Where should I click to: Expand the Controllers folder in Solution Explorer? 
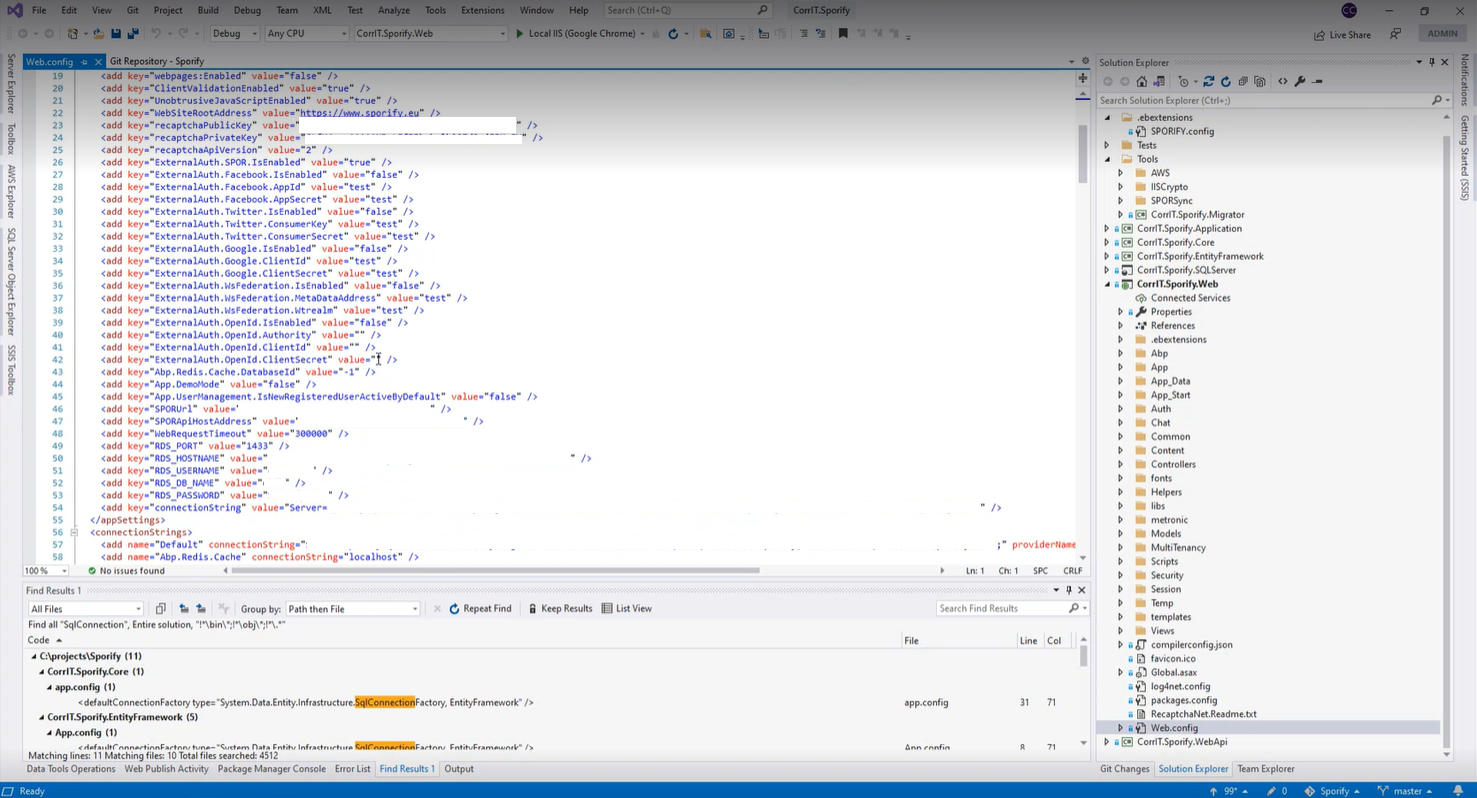(1120, 465)
